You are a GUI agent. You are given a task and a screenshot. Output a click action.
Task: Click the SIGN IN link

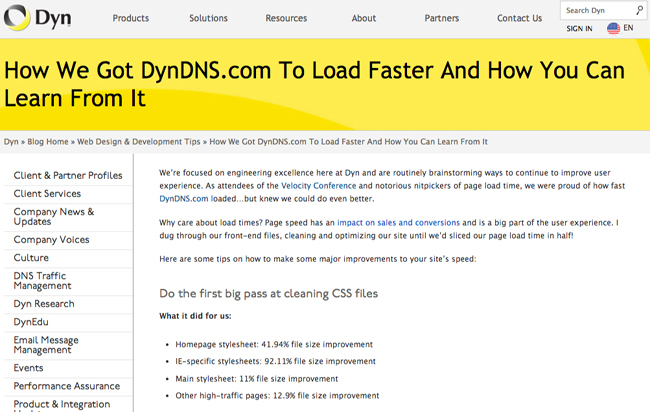click(580, 29)
